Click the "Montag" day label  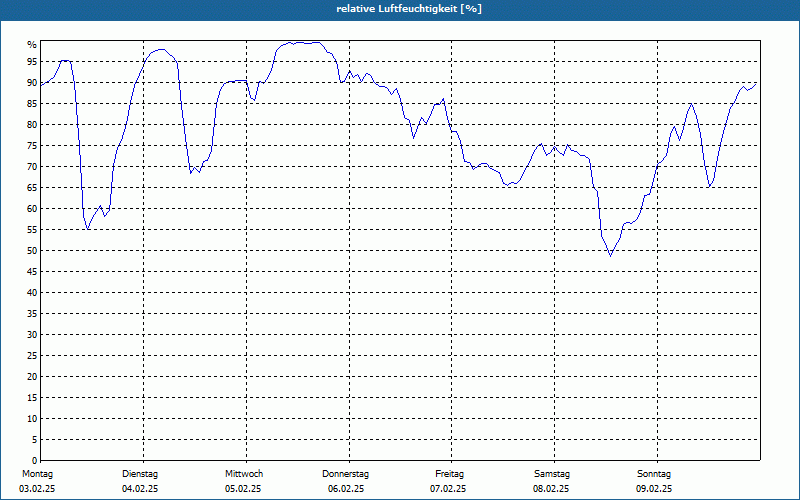tap(37, 474)
